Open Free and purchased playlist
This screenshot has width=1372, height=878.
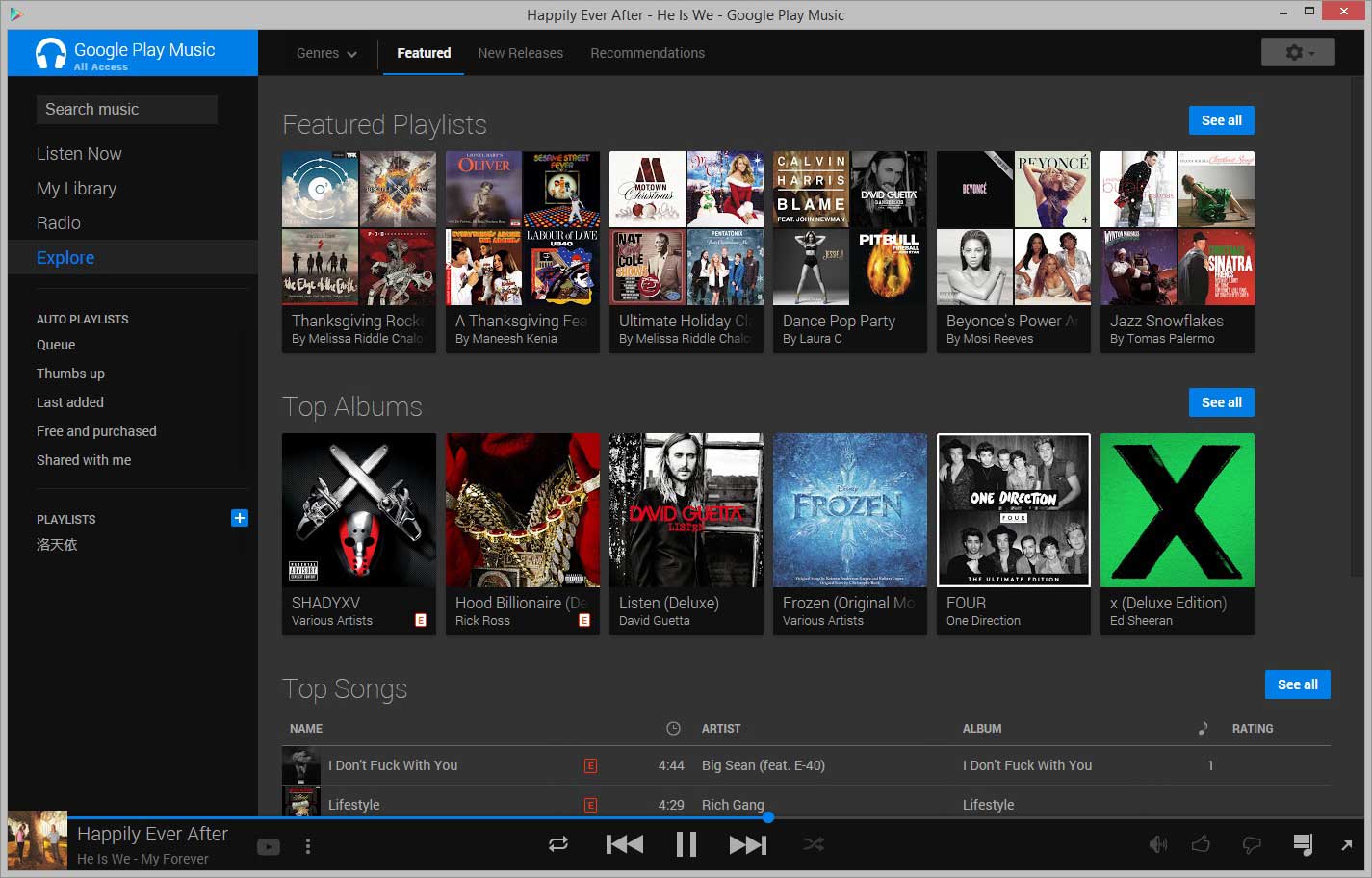tap(96, 431)
